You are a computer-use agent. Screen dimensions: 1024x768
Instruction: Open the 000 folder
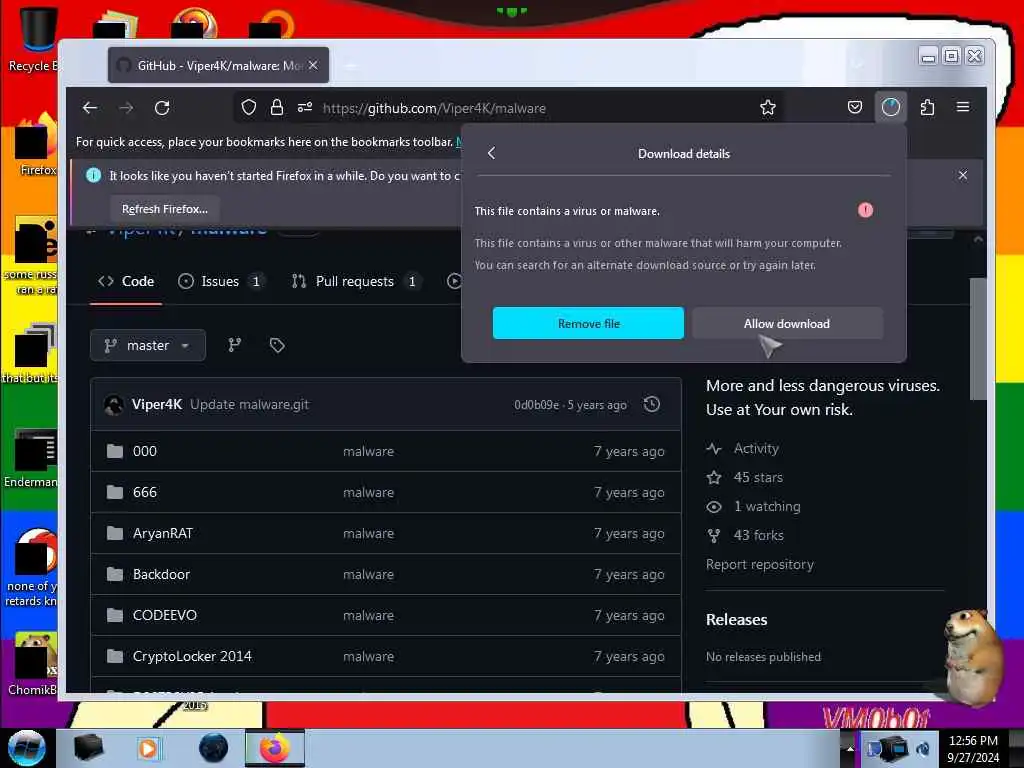144,451
